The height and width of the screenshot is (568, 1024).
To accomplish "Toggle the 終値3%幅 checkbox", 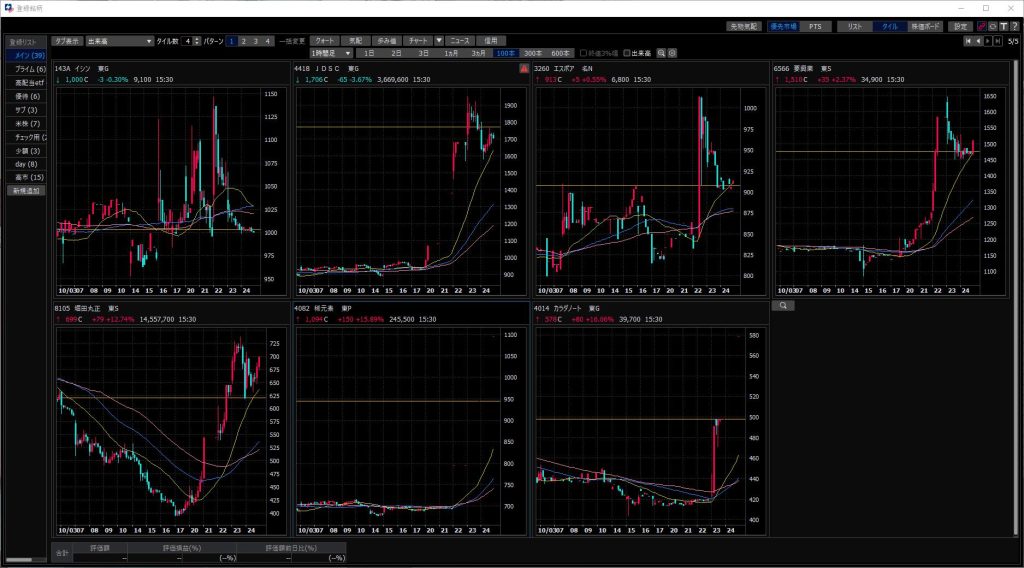I will (x=584, y=52).
